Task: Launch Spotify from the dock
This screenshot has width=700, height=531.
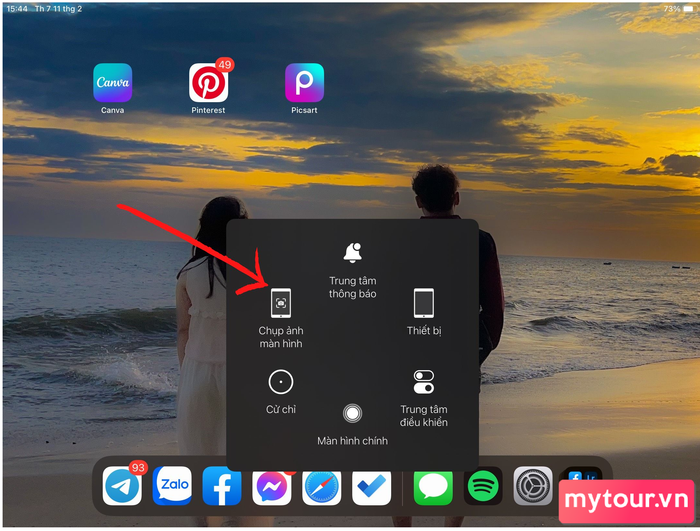Action: pyautogui.click(x=483, y=486)
